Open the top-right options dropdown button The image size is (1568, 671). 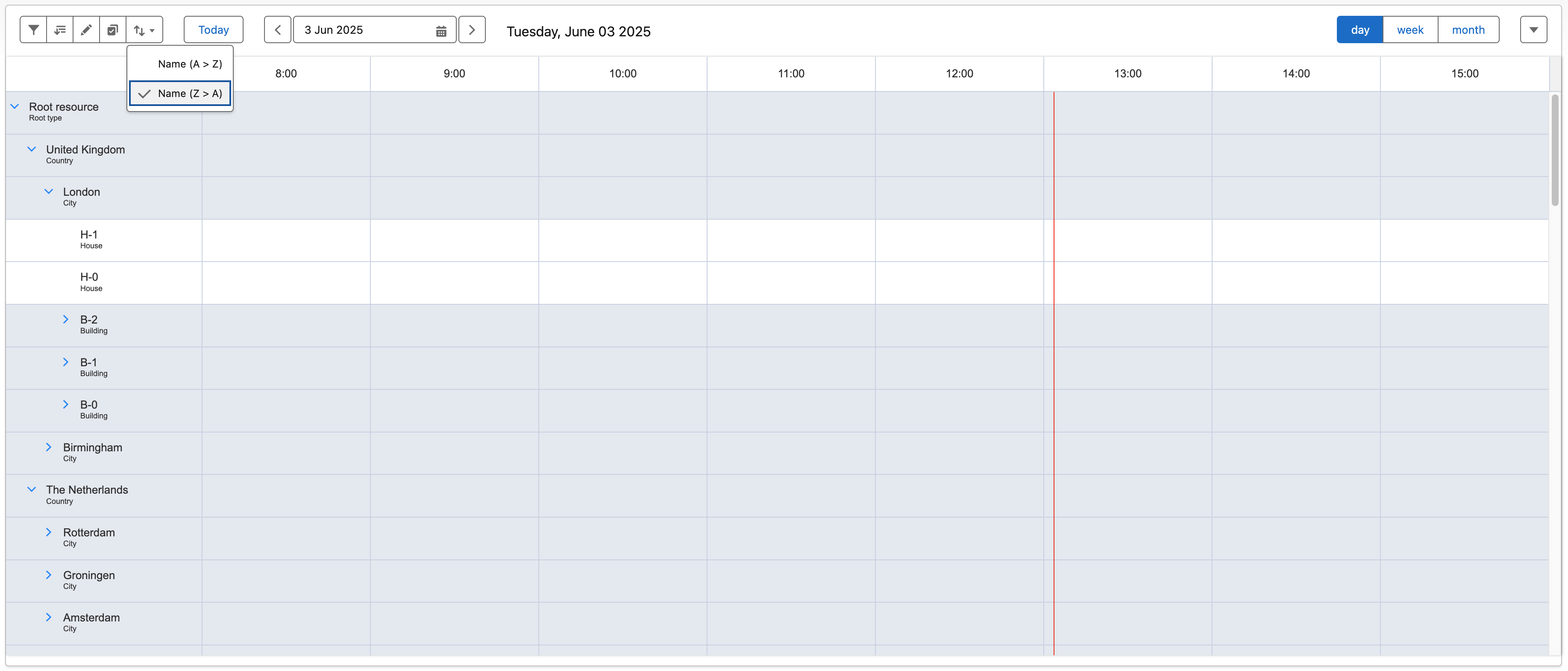[x=1534, y=29]
